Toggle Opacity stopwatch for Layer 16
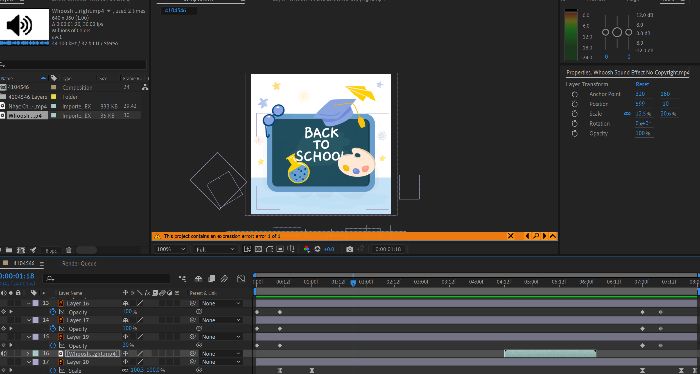 [53, 312]
